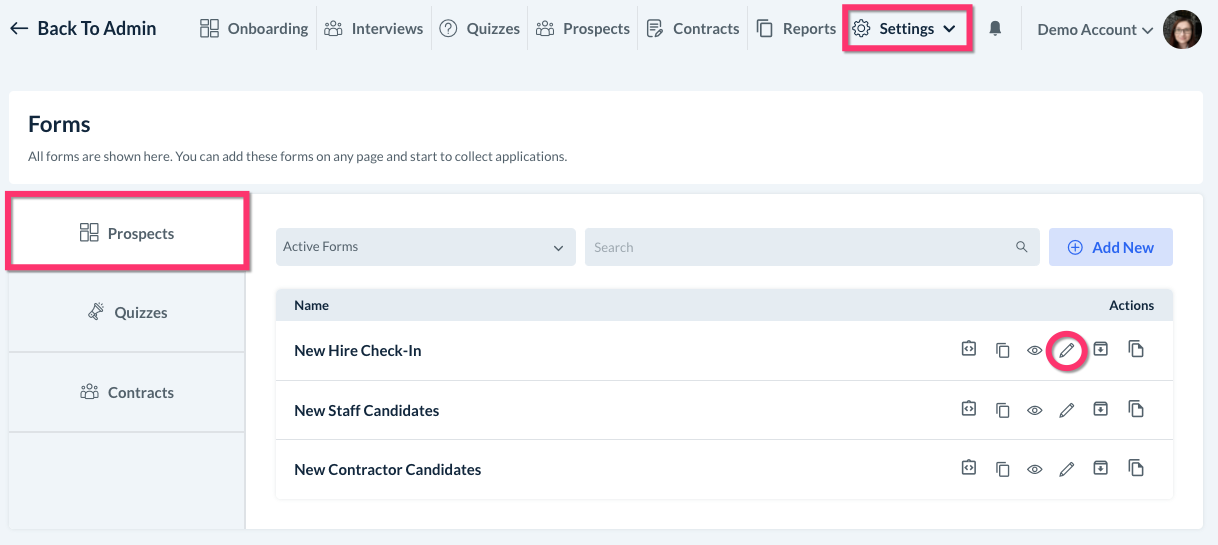Duplicate the New Staff Candidates form

tap(1136, 410)
